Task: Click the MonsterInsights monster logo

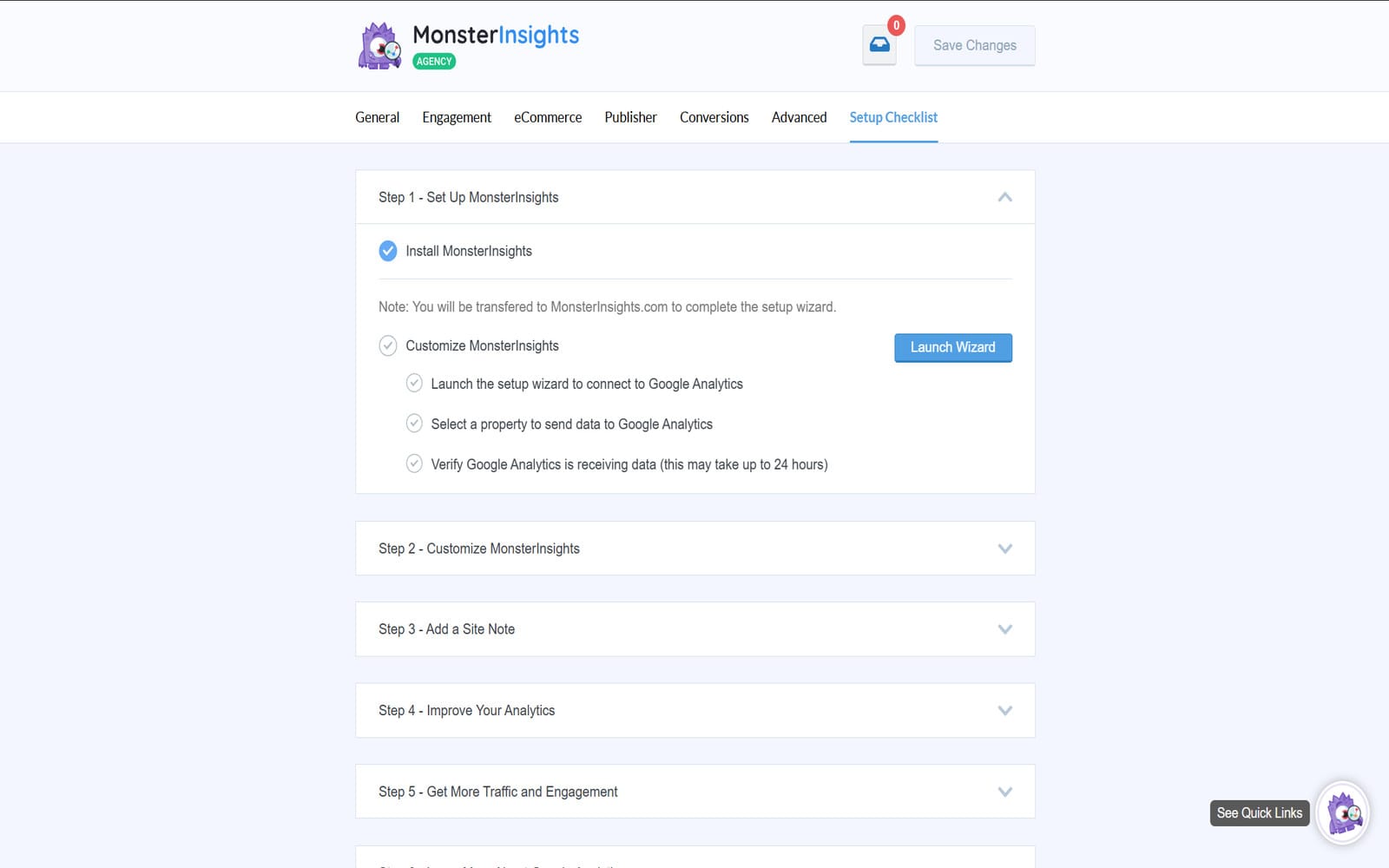Action: [379, 46]
